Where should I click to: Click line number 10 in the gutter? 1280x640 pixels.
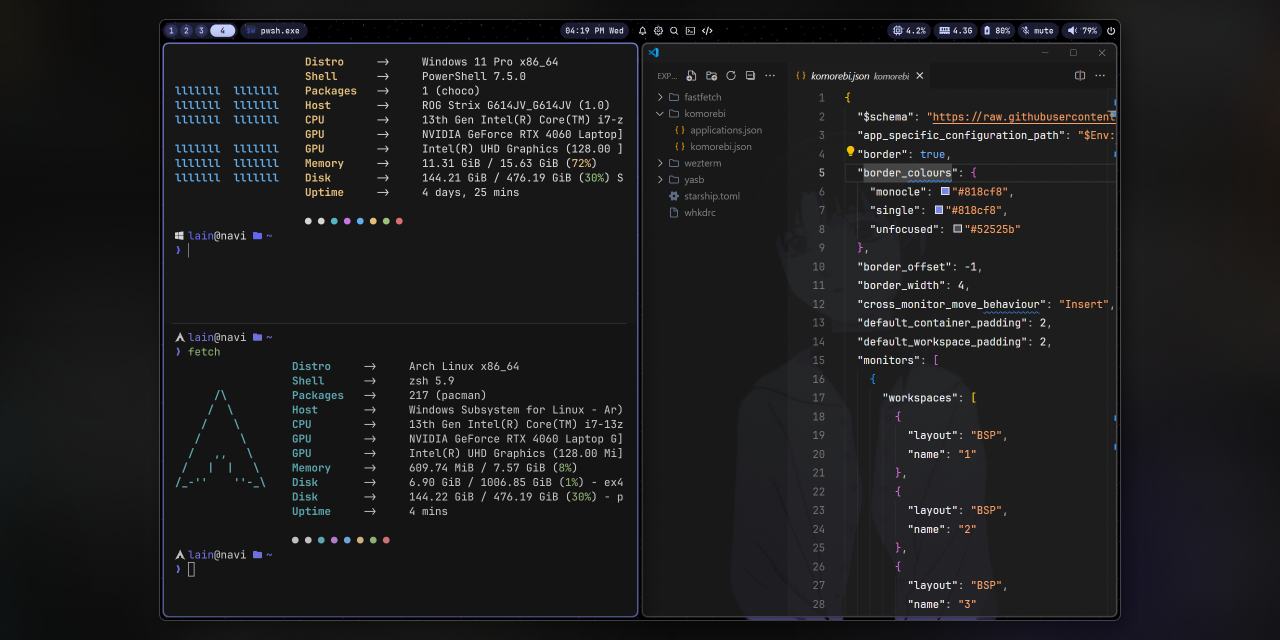[x=819, y=267]
